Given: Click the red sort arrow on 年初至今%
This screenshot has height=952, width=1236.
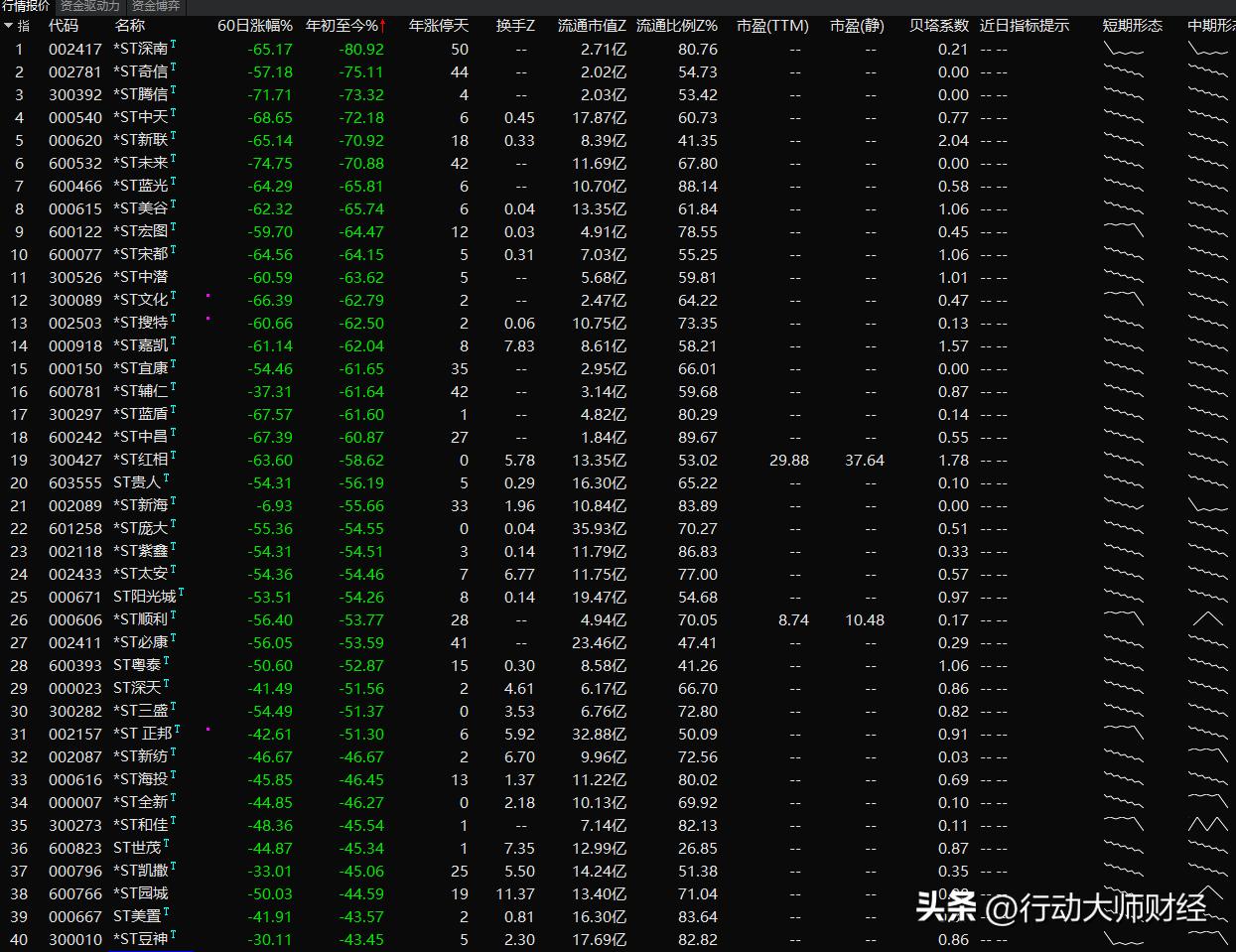Looking at the screenshot, I should pyautogui.click(x=383, y=26).
